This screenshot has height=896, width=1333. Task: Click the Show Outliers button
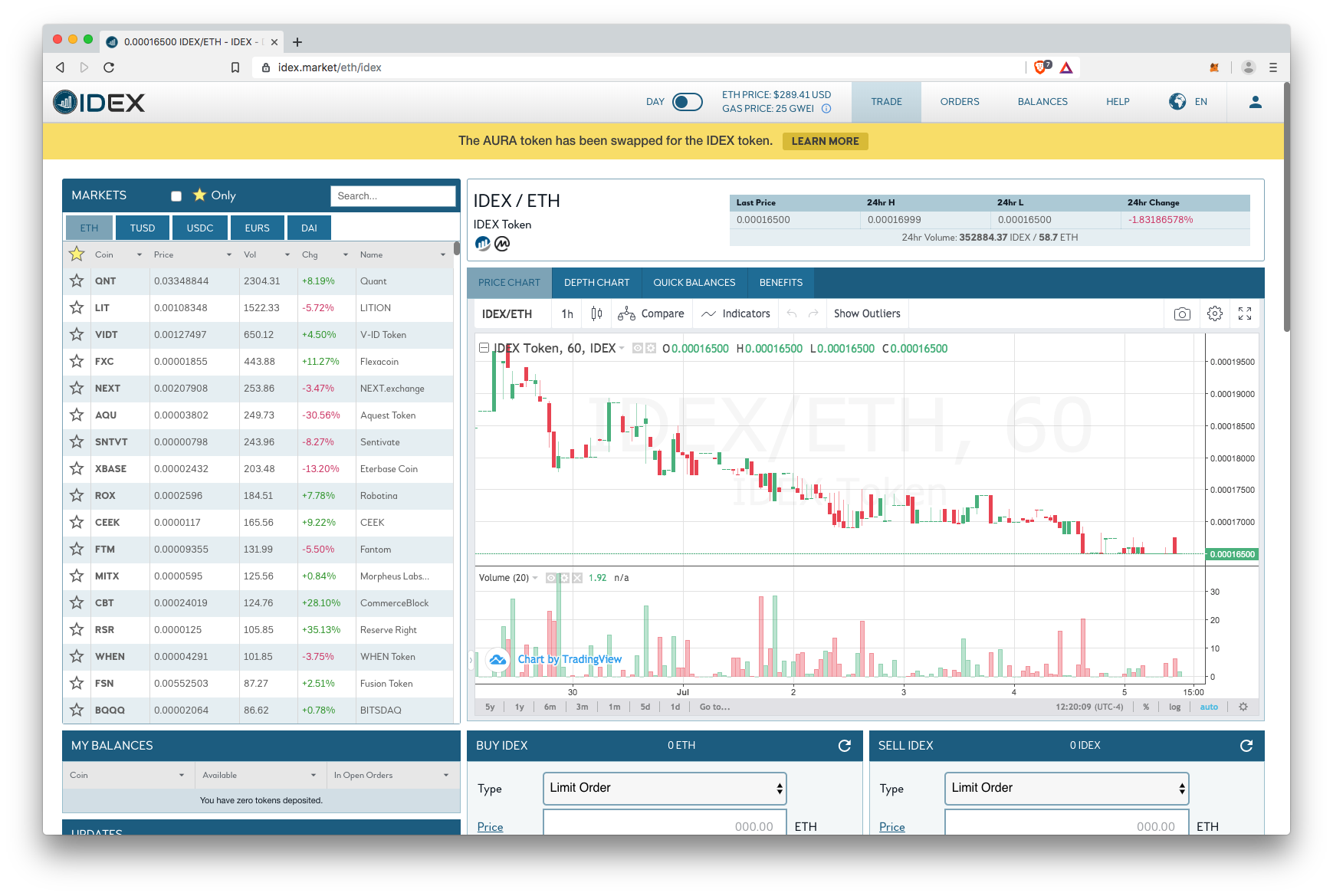[867, 313]
